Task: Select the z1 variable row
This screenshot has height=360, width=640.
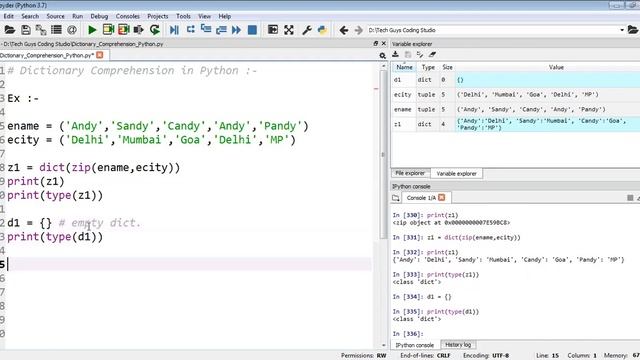Action: (x=516, y=124)
